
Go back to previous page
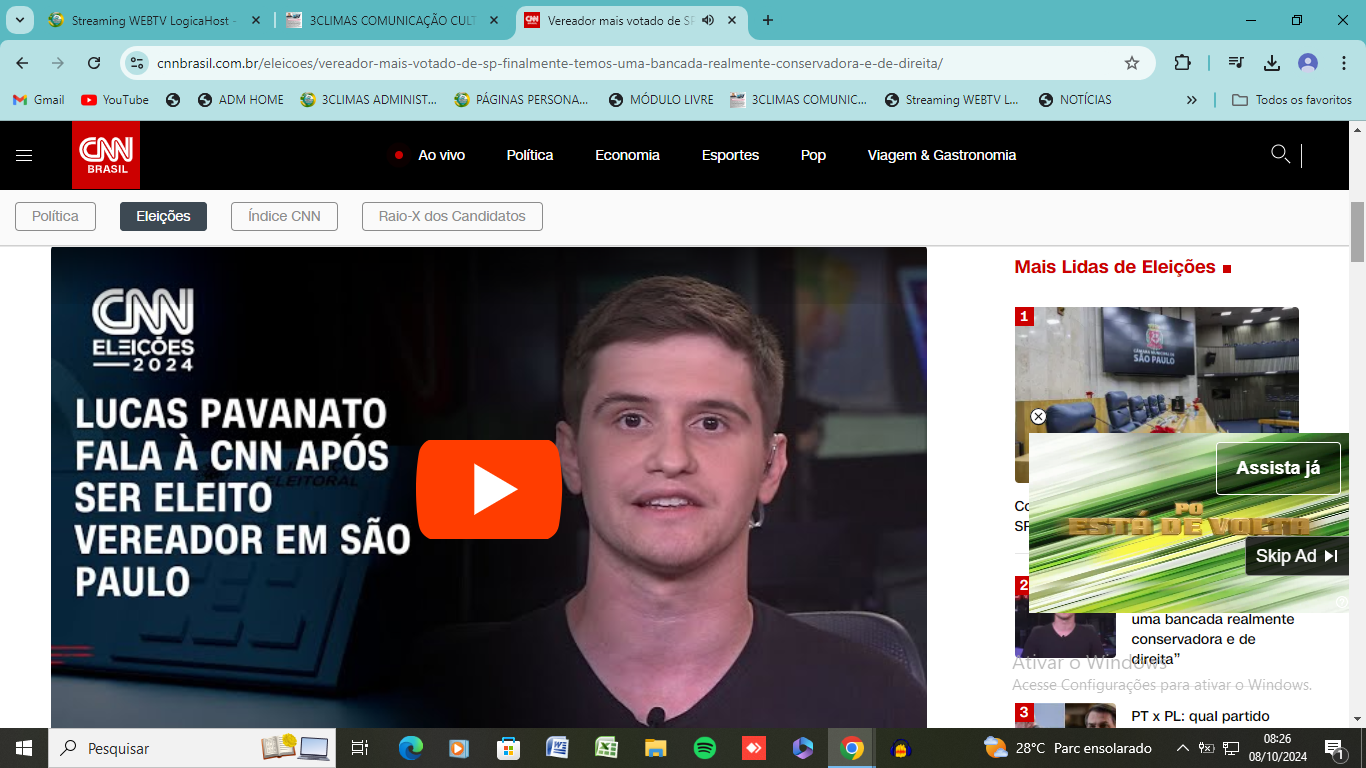point(22,63)
